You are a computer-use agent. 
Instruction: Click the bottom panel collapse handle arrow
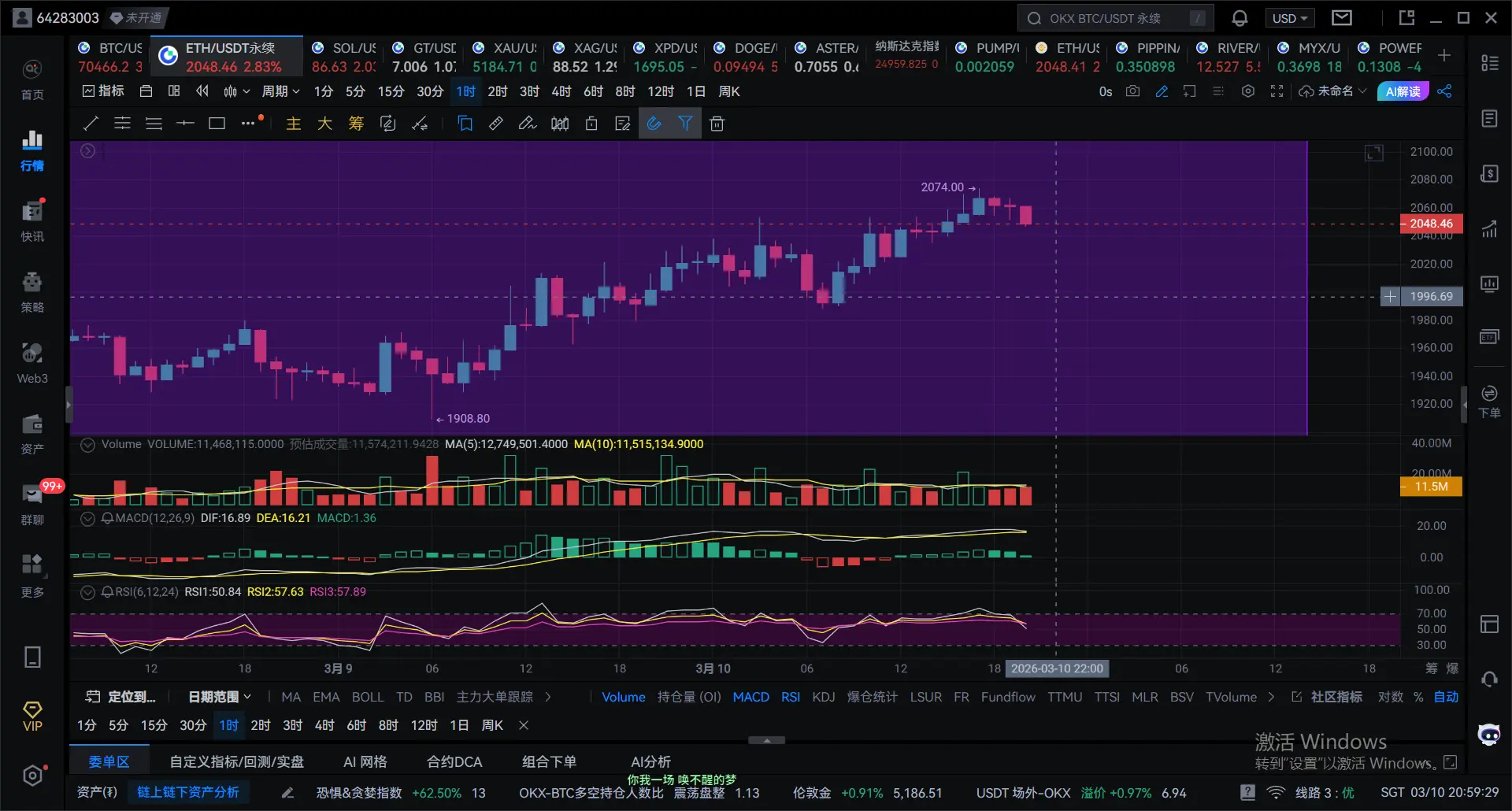766,740
